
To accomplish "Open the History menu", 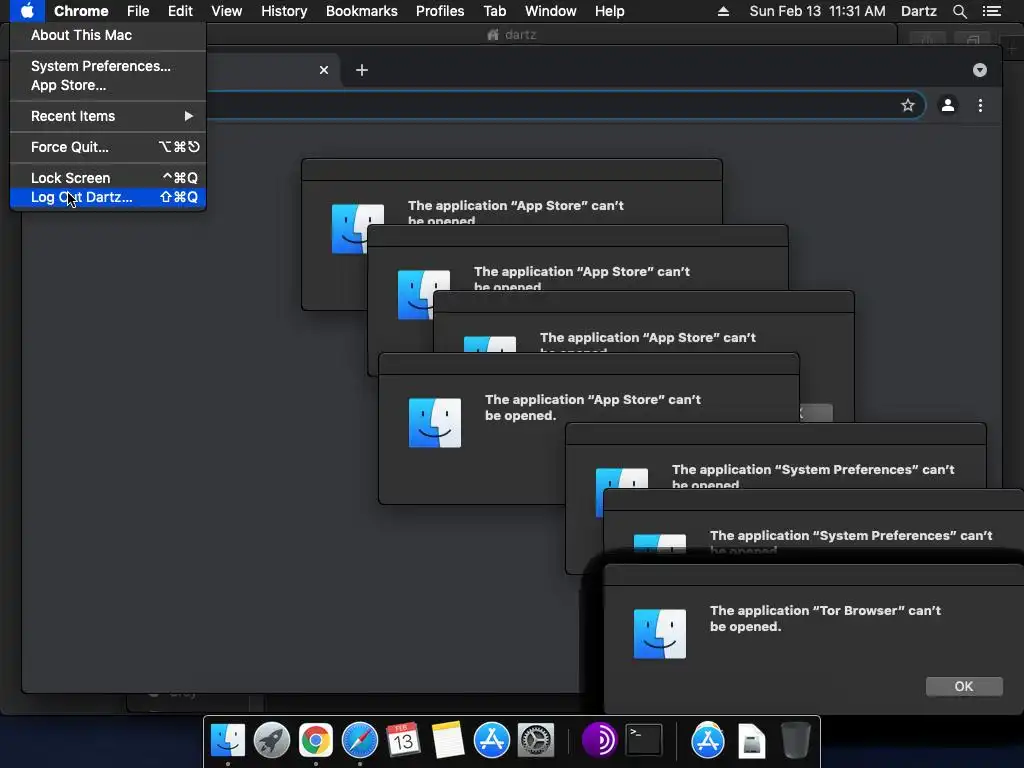I will (x=284, y=11).
